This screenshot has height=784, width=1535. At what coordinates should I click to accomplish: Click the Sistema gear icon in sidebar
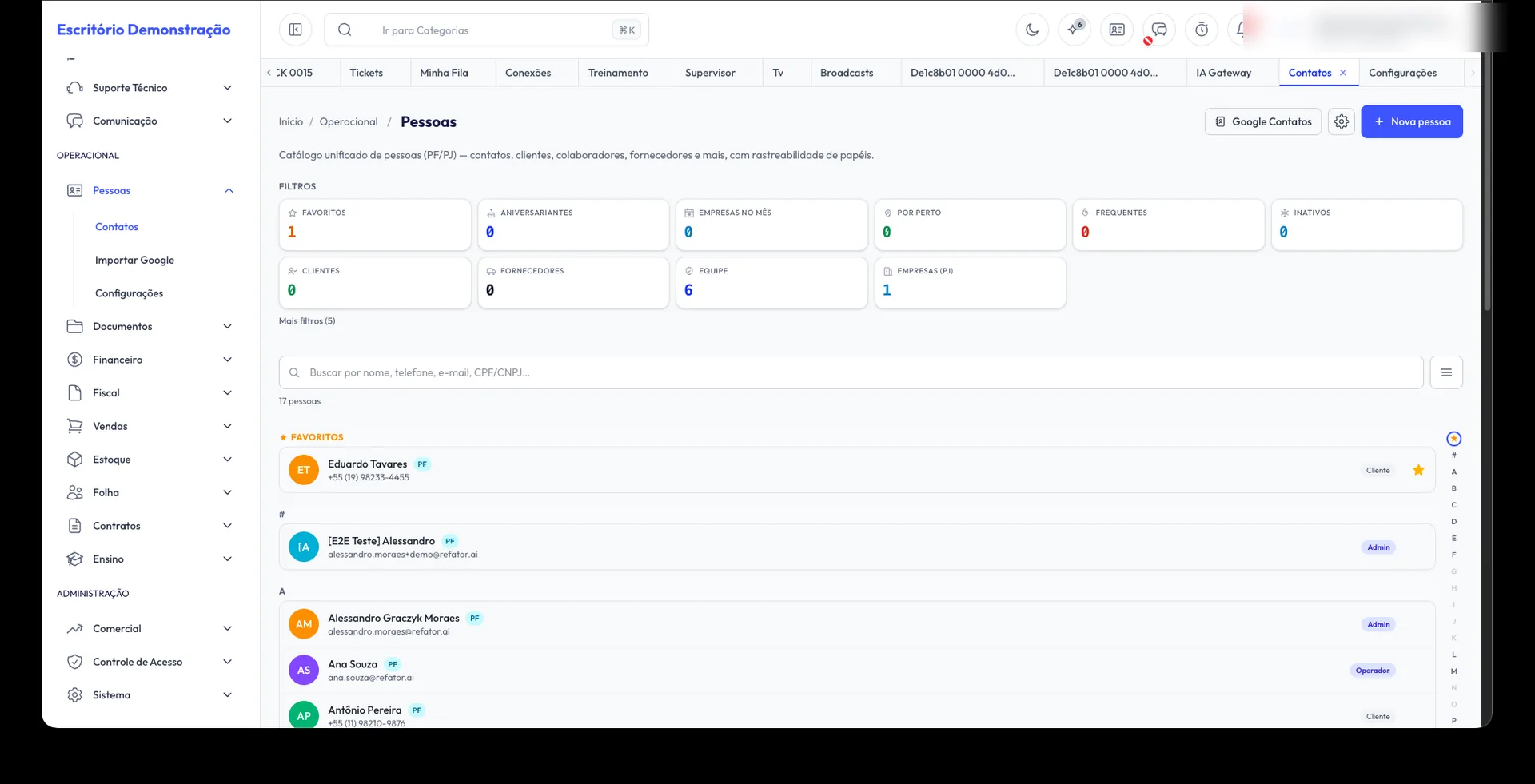click(75, 695)
